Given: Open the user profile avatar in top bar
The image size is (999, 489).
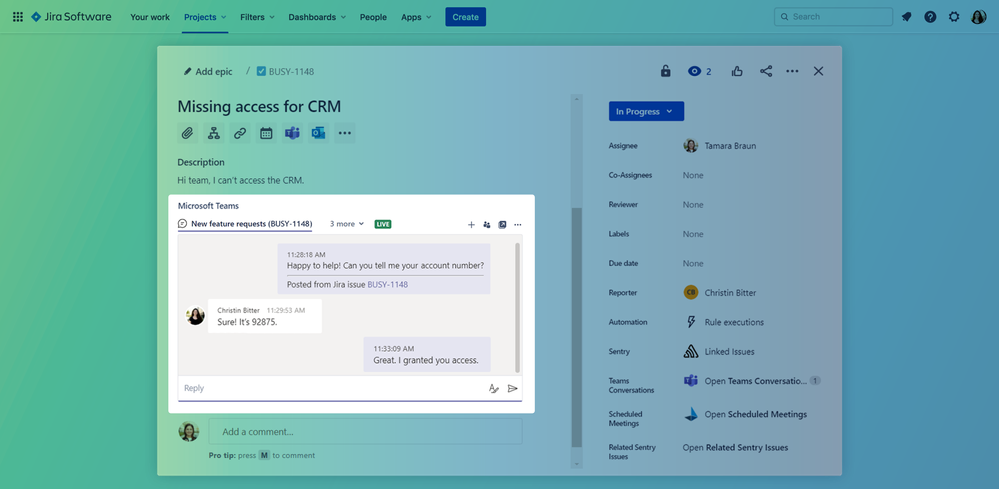Looking at the screenshot, I should (979, 17).
